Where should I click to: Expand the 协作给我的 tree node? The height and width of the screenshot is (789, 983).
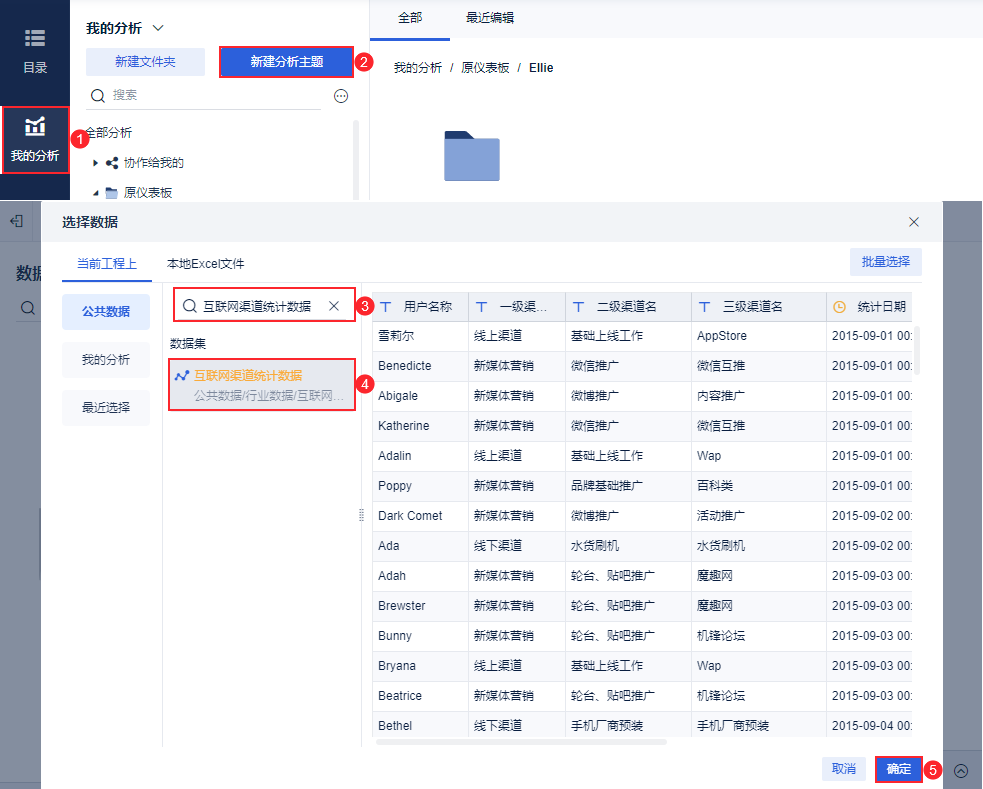pos(95,163)
